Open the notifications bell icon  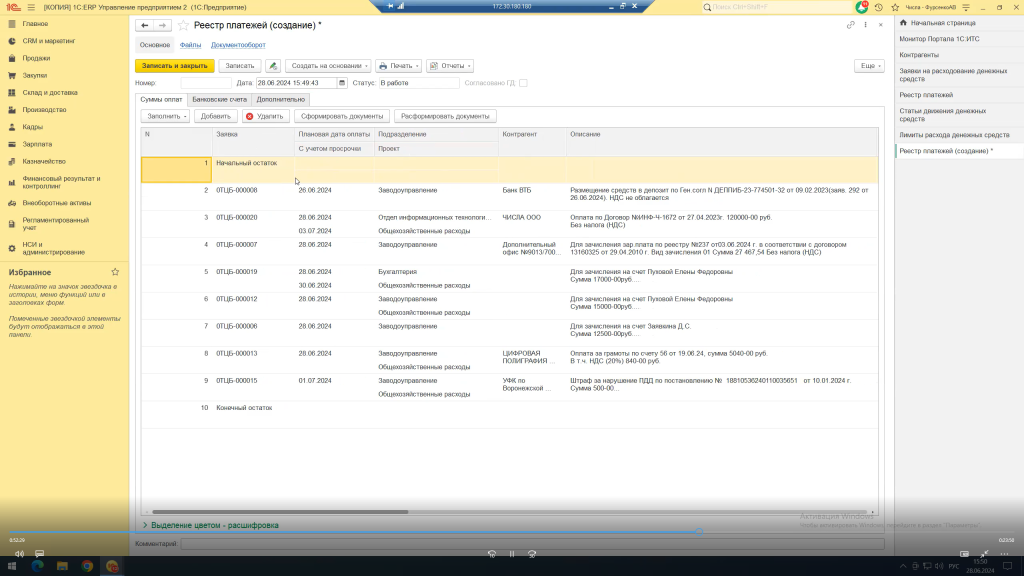(862, 6)
